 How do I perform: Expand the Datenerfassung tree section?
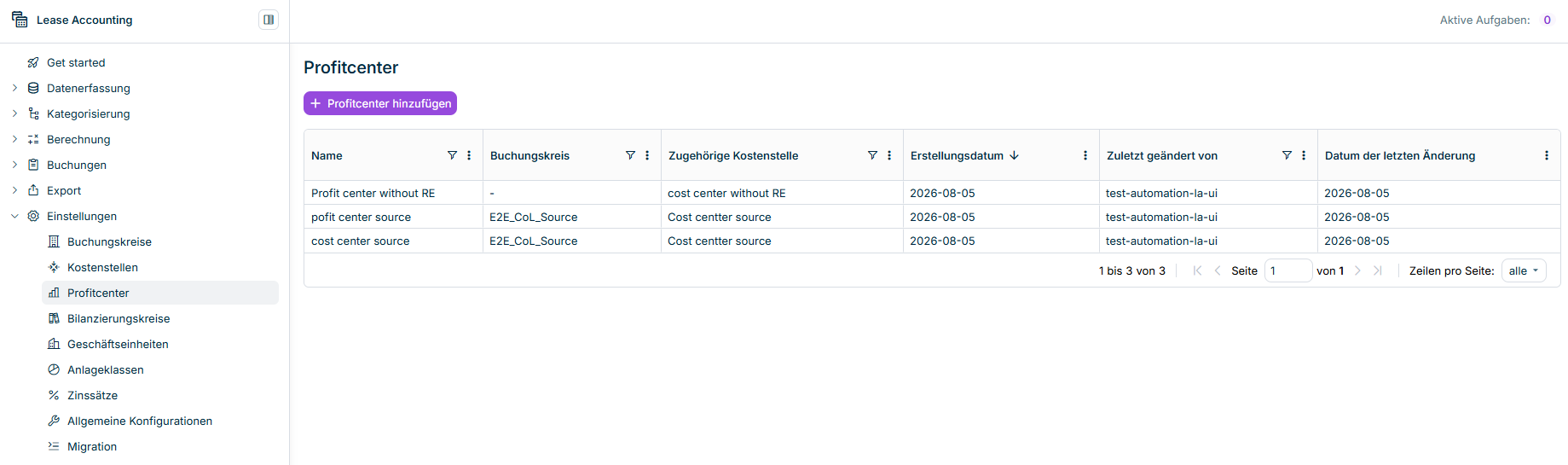[14, 88]
